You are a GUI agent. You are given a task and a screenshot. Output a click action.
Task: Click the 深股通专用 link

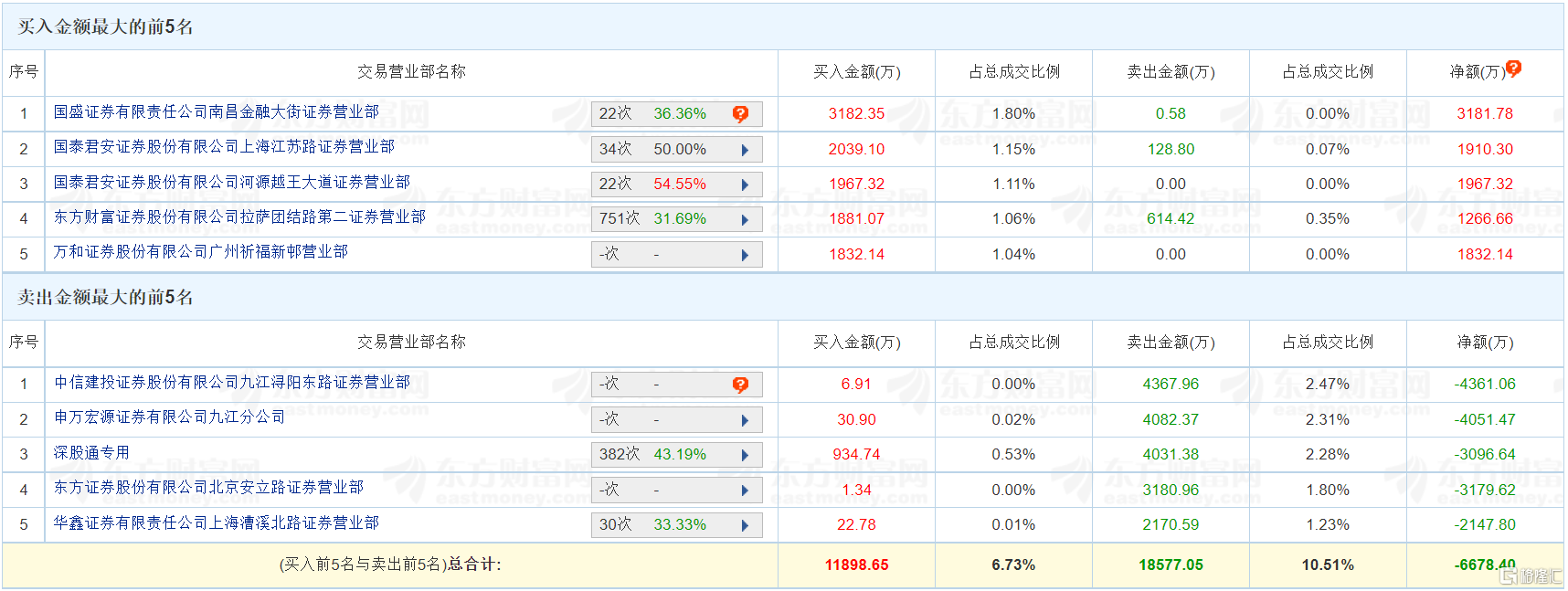click(91, 452)
